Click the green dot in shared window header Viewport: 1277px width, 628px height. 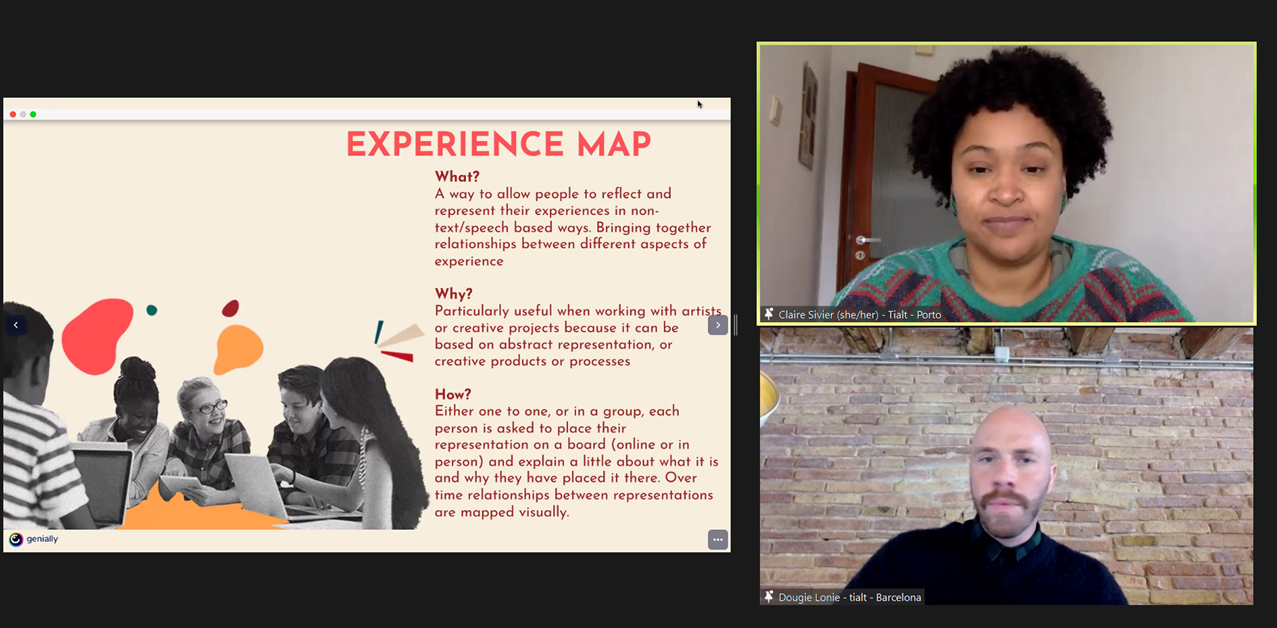pyautogui.click(x=33, y=114)
